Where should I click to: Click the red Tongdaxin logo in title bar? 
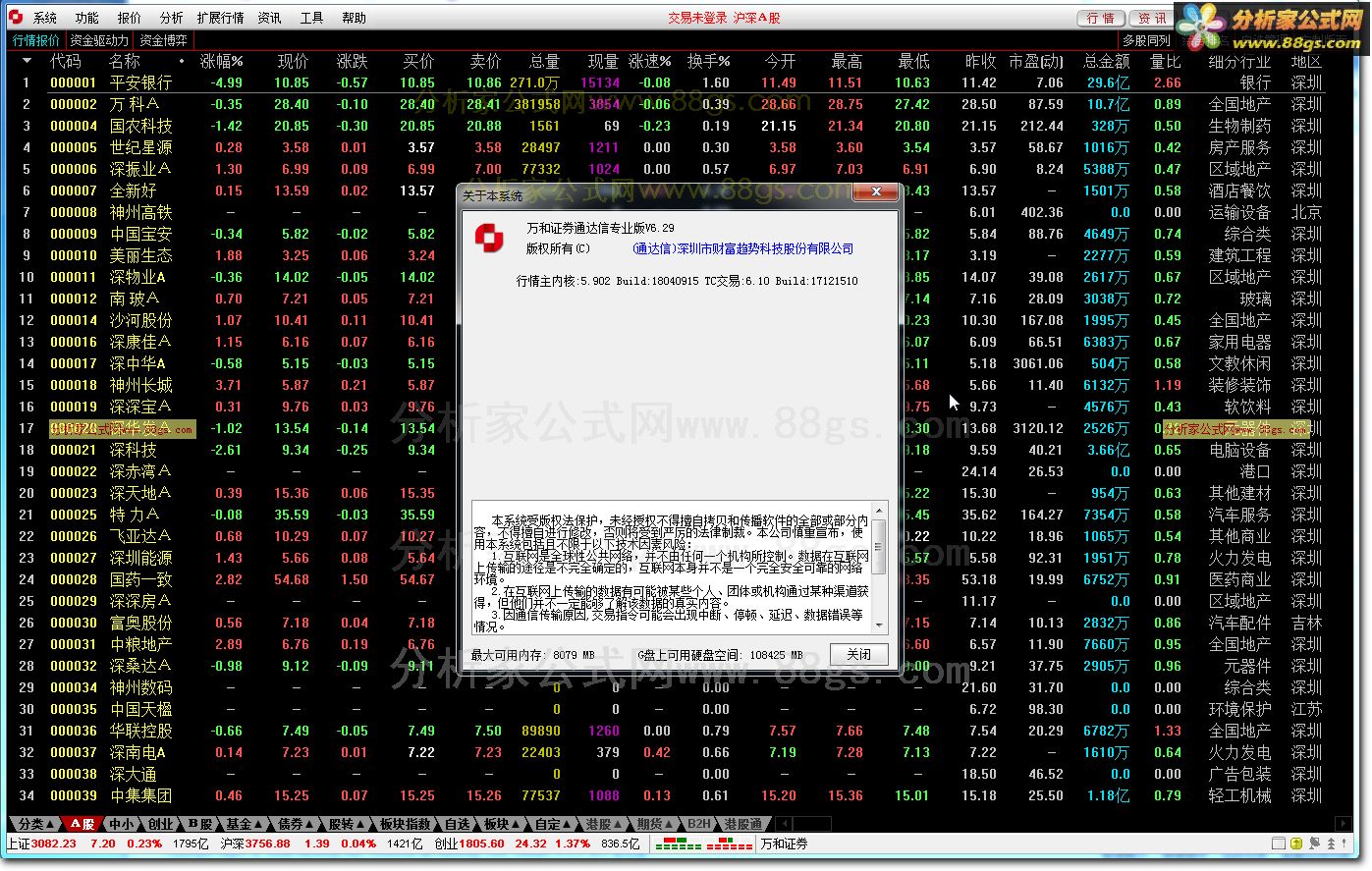[16, 17]
